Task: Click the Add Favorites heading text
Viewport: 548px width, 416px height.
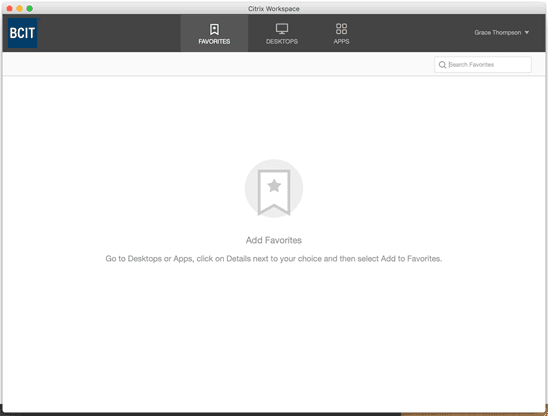Action: pyautogui.click(x=274, y=240)
